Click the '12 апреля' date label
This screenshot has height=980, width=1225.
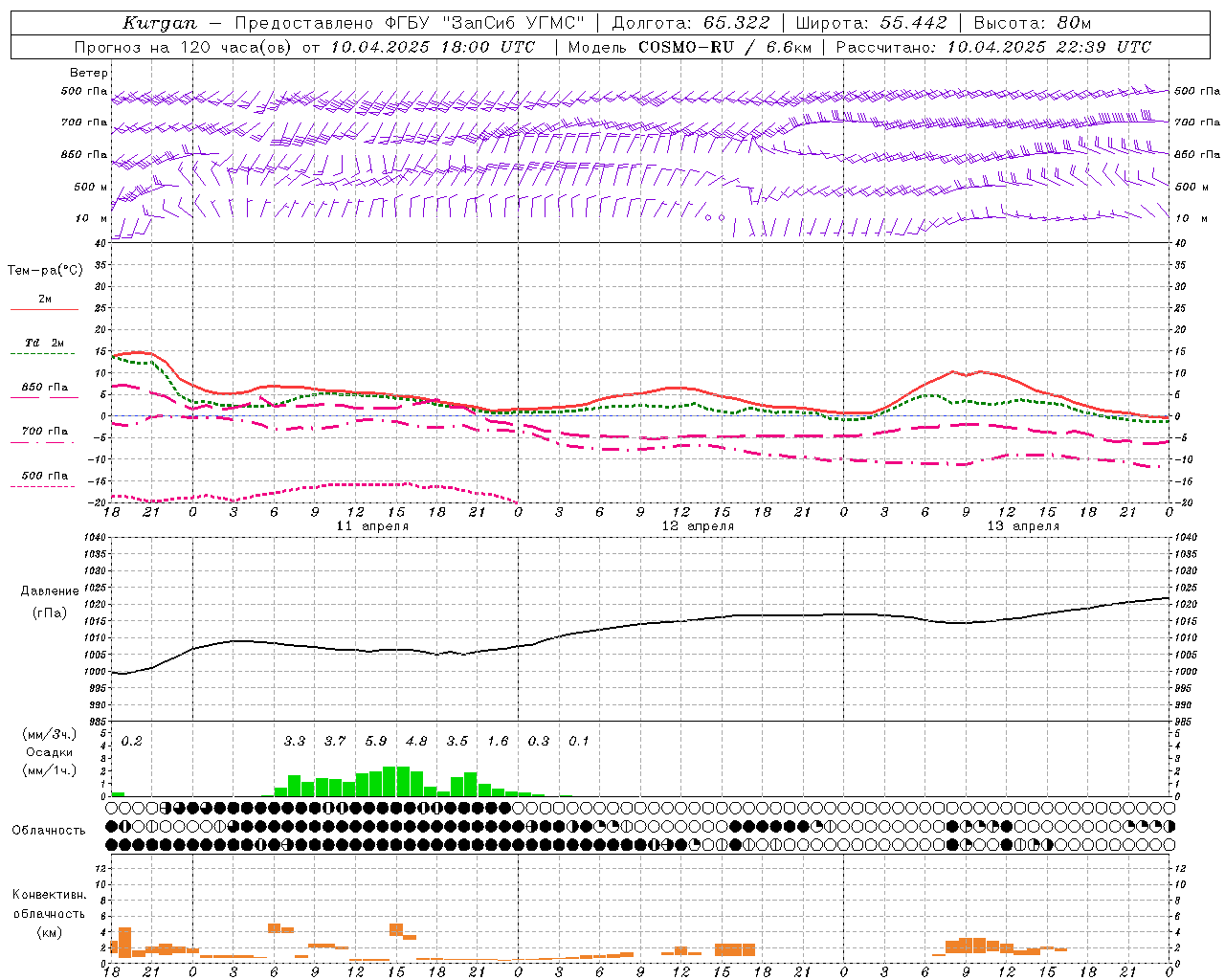tap(699, 526)
